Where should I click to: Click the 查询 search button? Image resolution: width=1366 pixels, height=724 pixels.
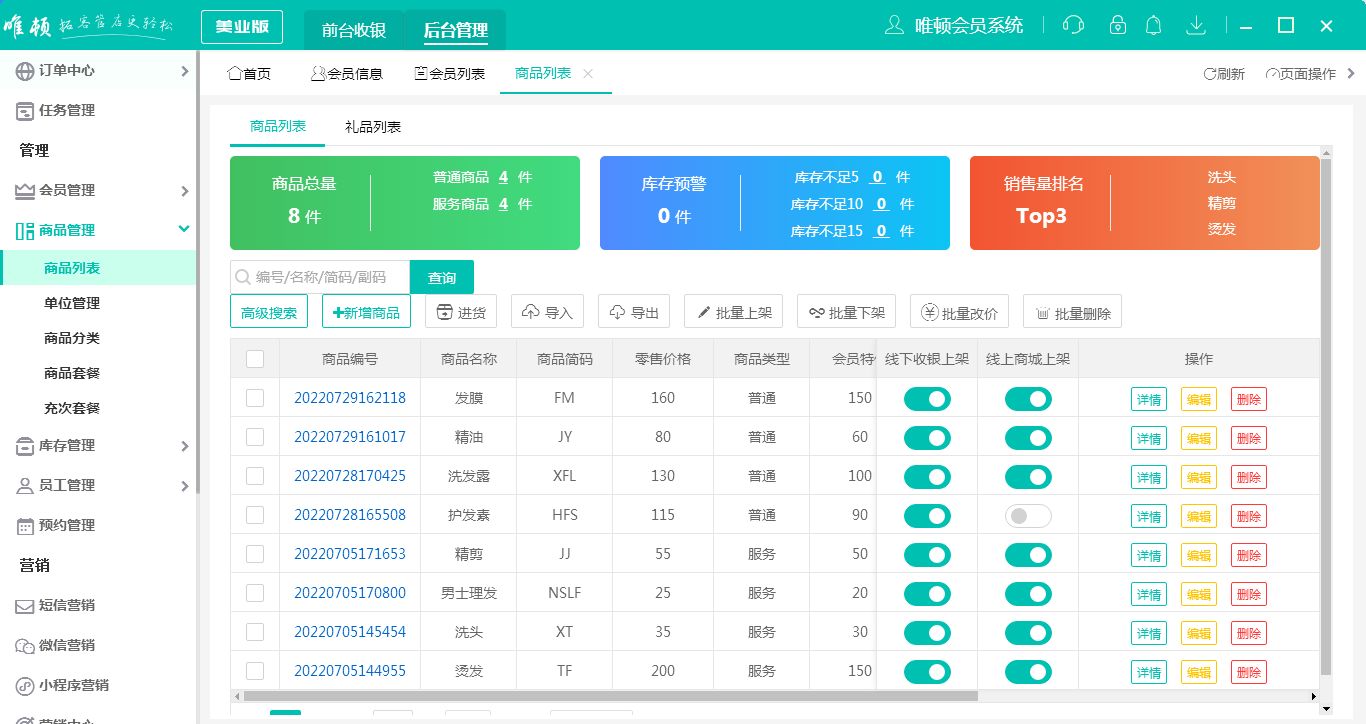tap(442, 278)
